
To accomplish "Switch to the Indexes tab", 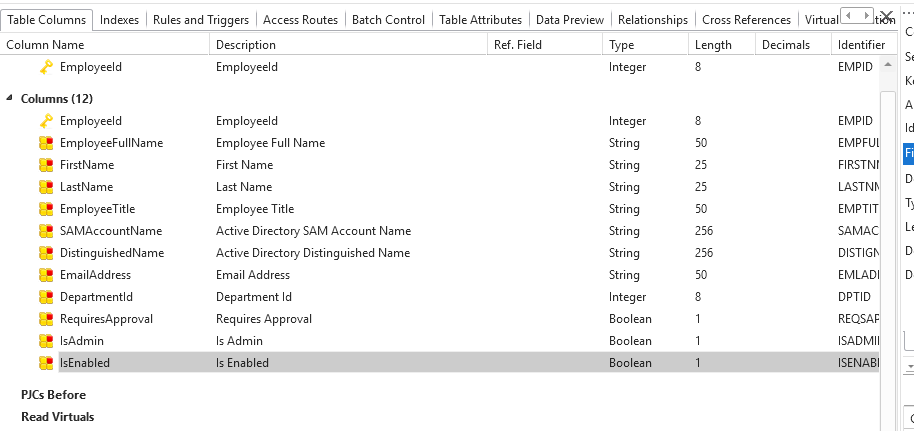I will 120,20.
